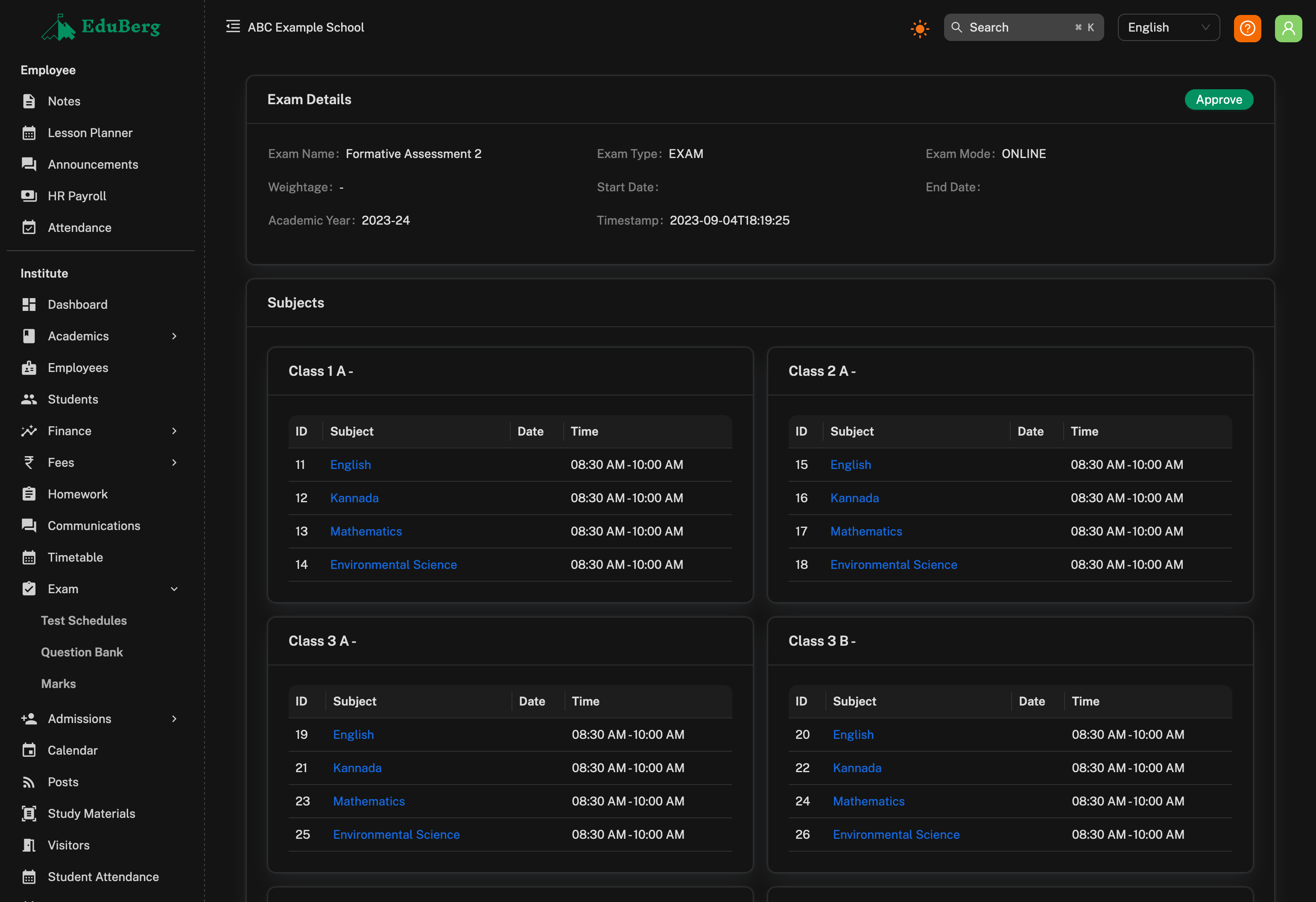Screen dimensions: 1316x902
Task: Collapse the sidebar menu toggle icon
Action: coord(233,26)
